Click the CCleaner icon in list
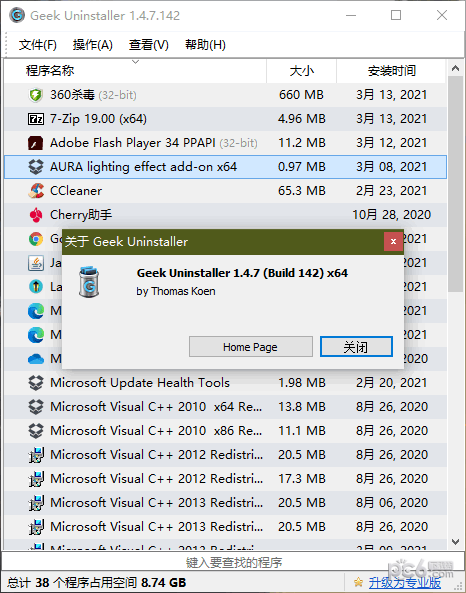Image resolution: width=466 pixels, height=593 pixels. tap(36, 191)
